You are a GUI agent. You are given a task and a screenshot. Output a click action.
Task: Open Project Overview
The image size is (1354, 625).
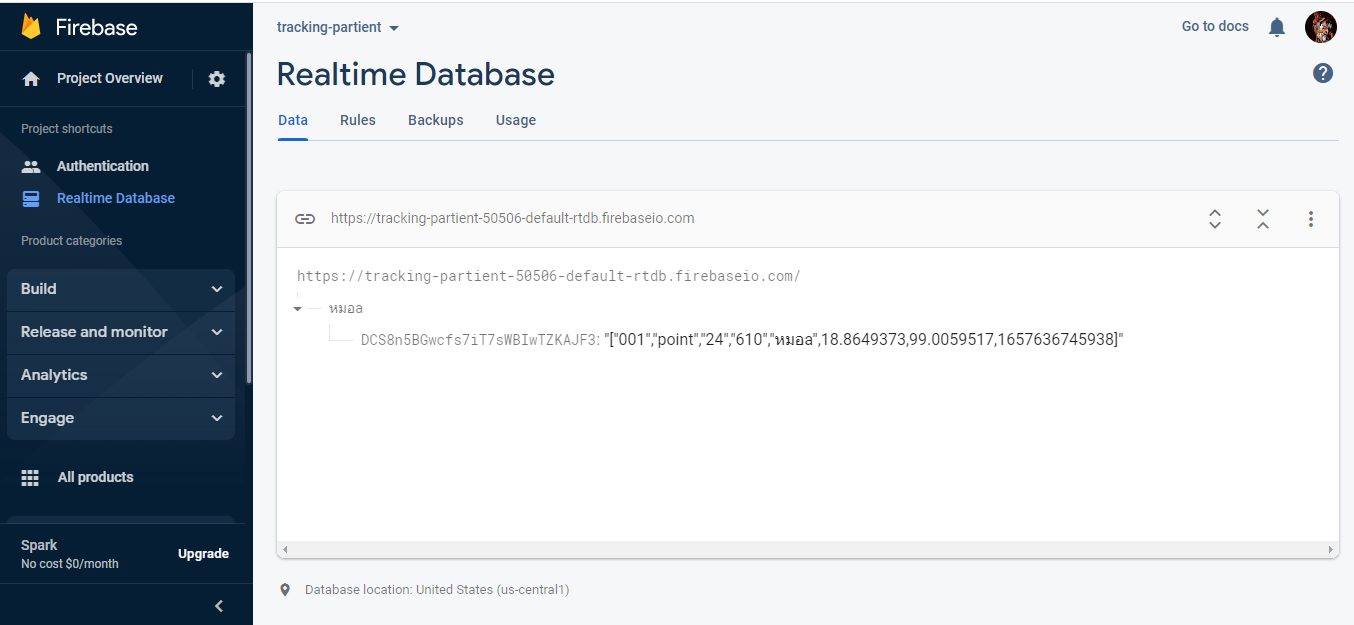coord(110,78)
